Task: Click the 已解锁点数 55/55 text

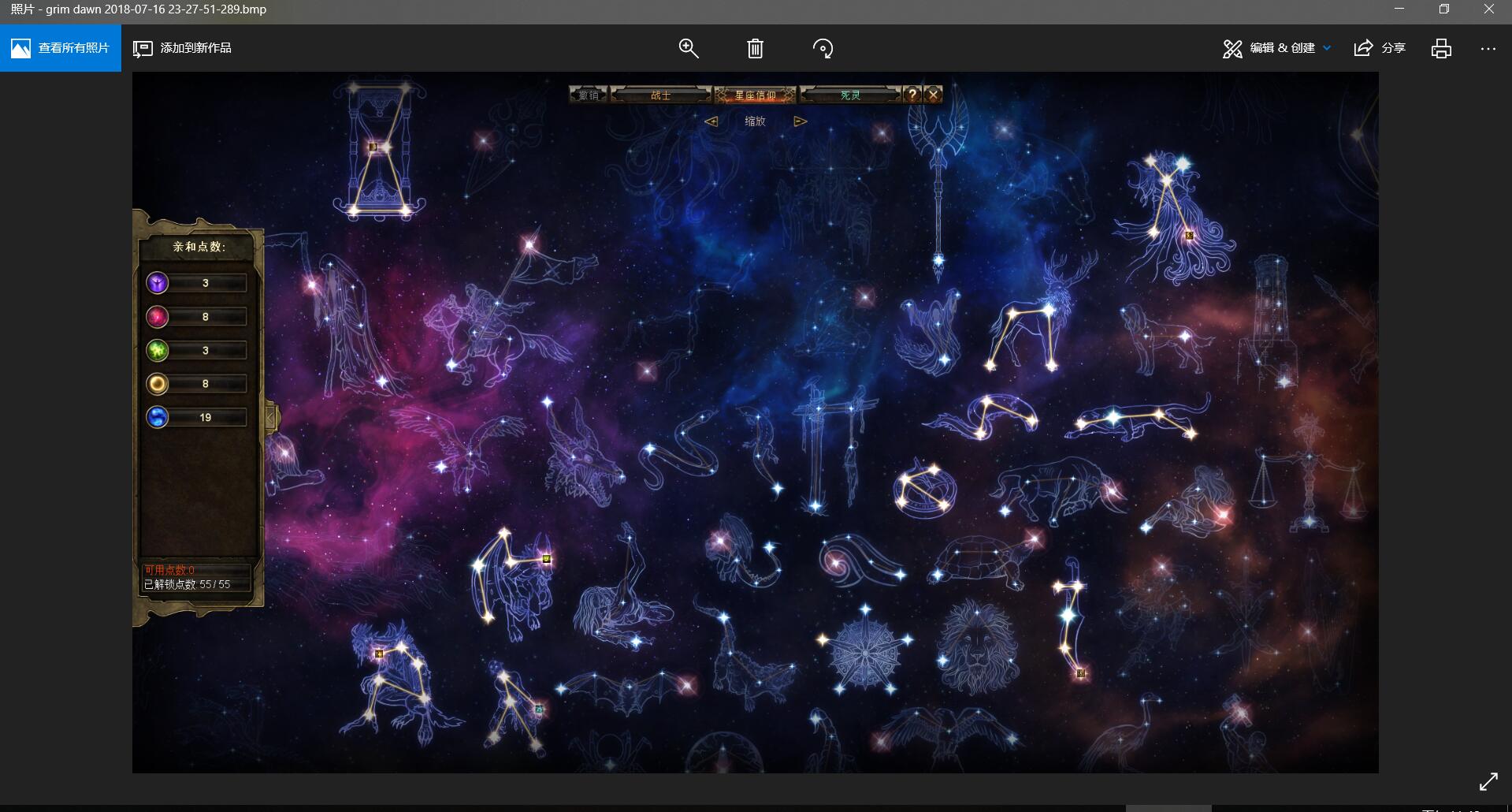Action: pyautogui.click(x=187, y=584)
